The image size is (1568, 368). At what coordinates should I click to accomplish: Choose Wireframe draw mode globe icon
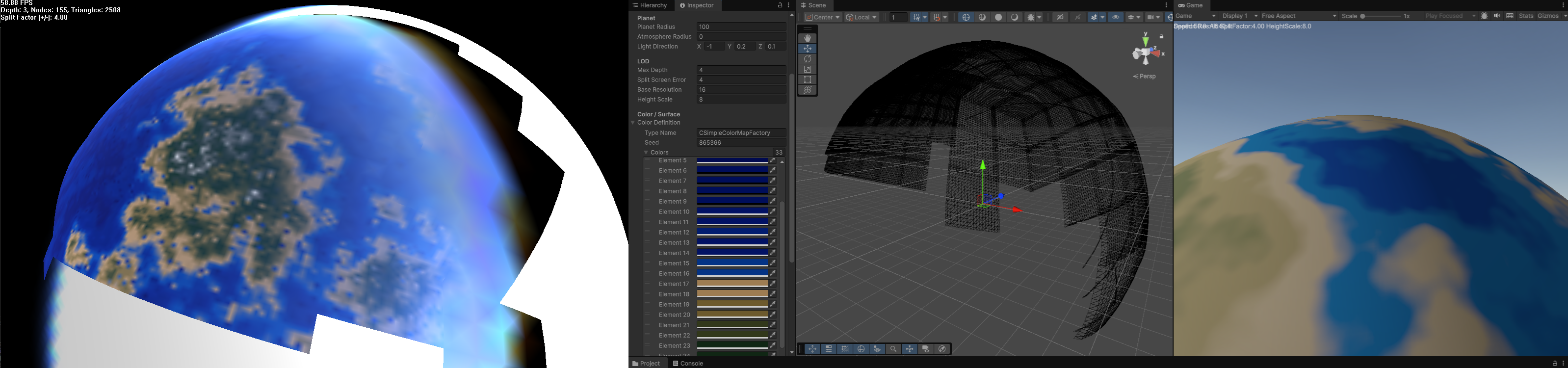966,17
